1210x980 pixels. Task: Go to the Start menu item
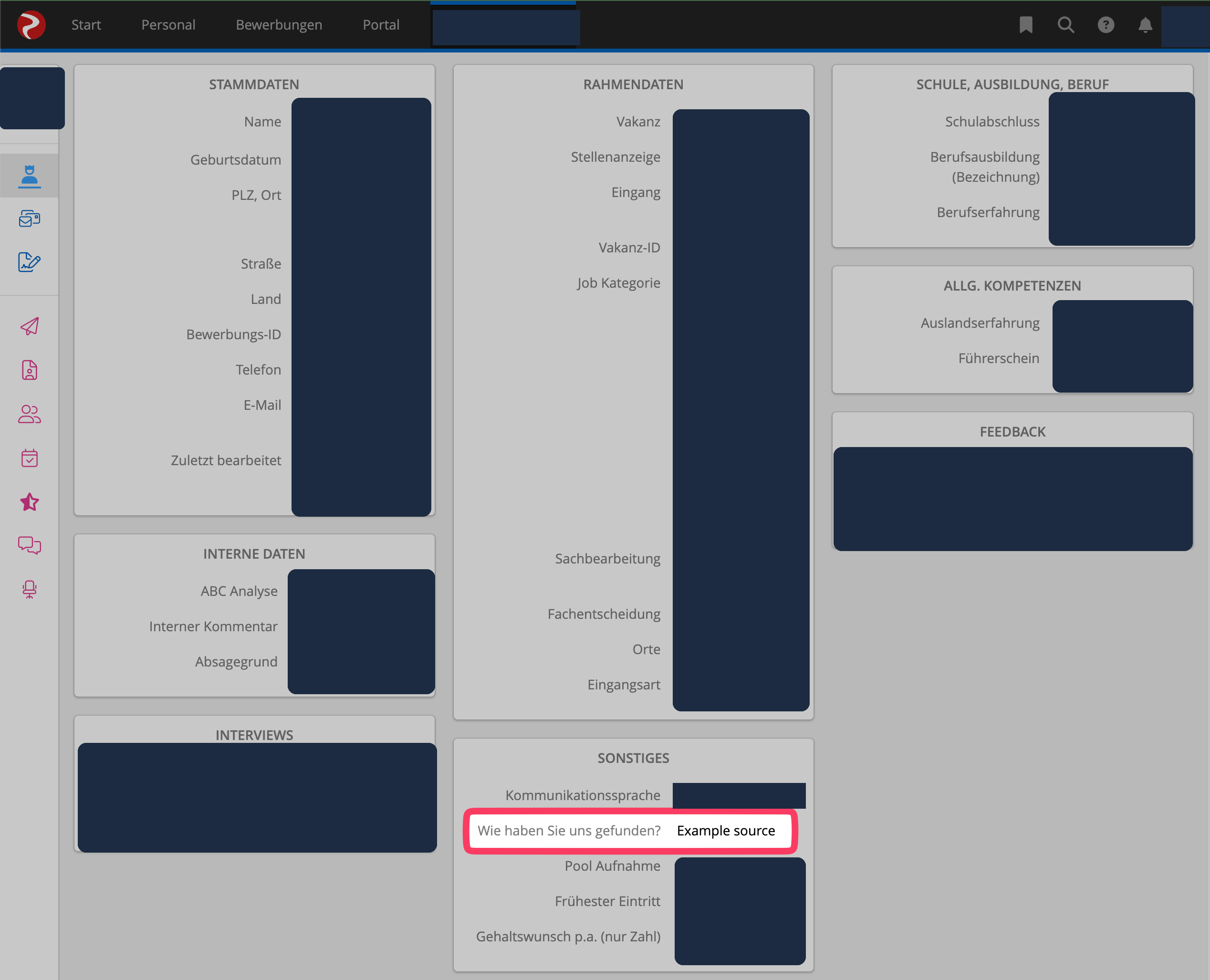pyautogui.click(x=86, y=25)
